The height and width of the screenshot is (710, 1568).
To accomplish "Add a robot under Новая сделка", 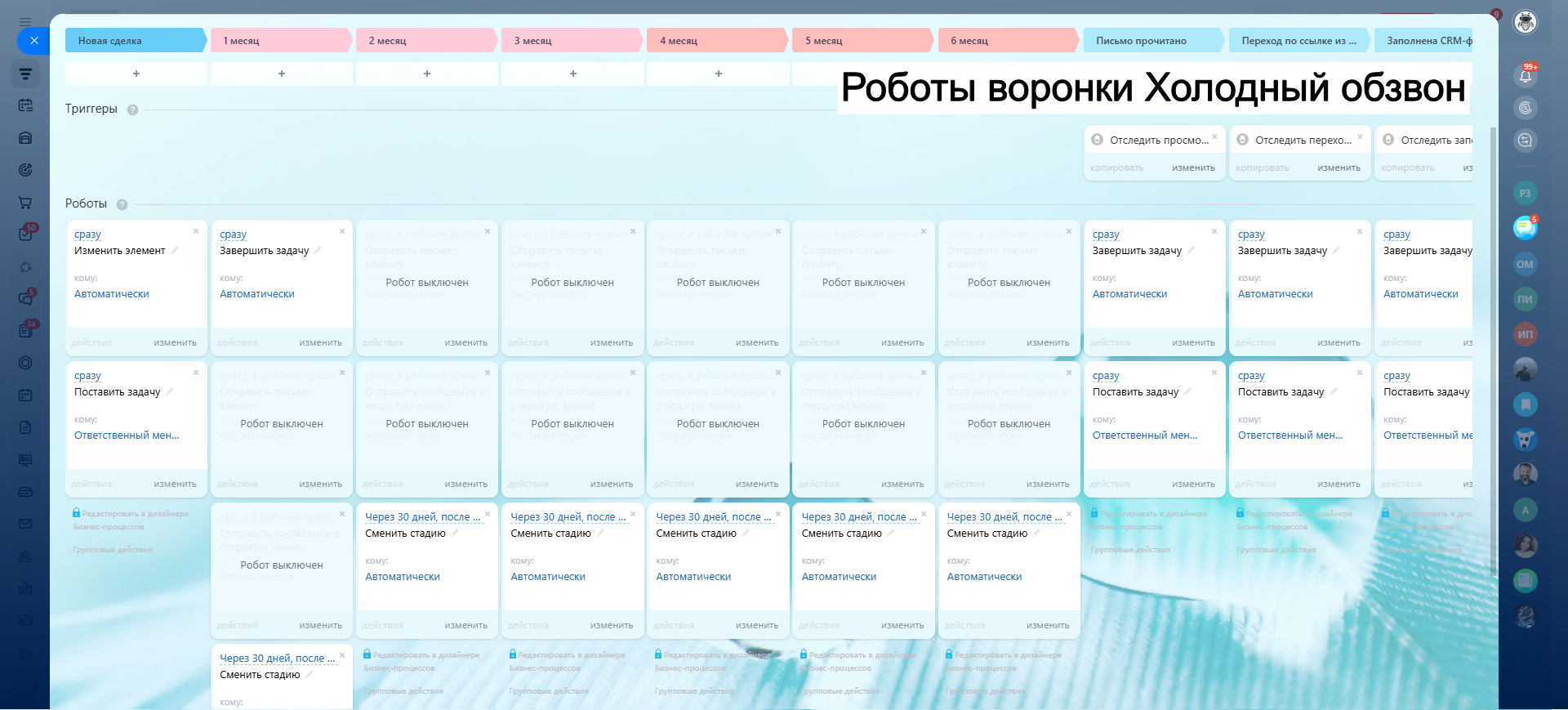I will click(x=136, y=74).
